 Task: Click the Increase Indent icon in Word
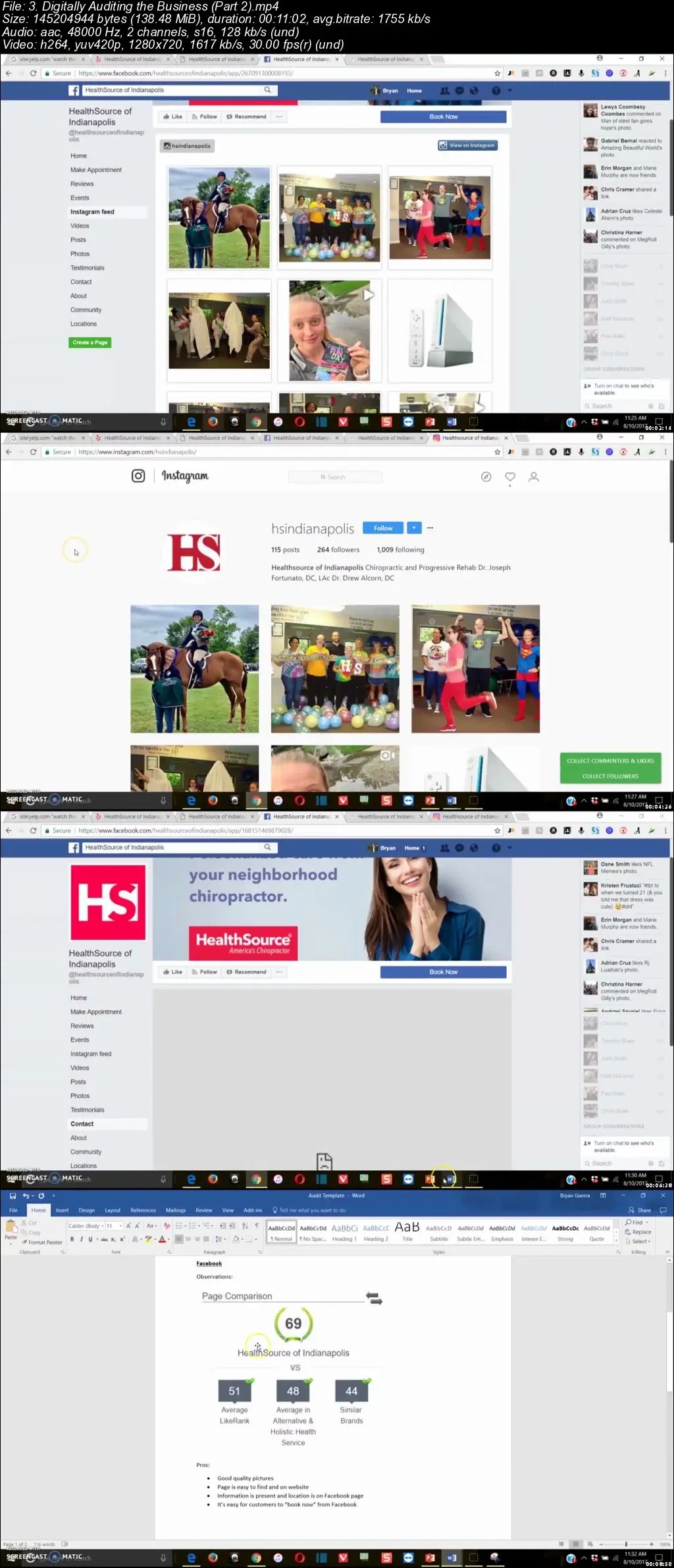[x=232, y=1226]
